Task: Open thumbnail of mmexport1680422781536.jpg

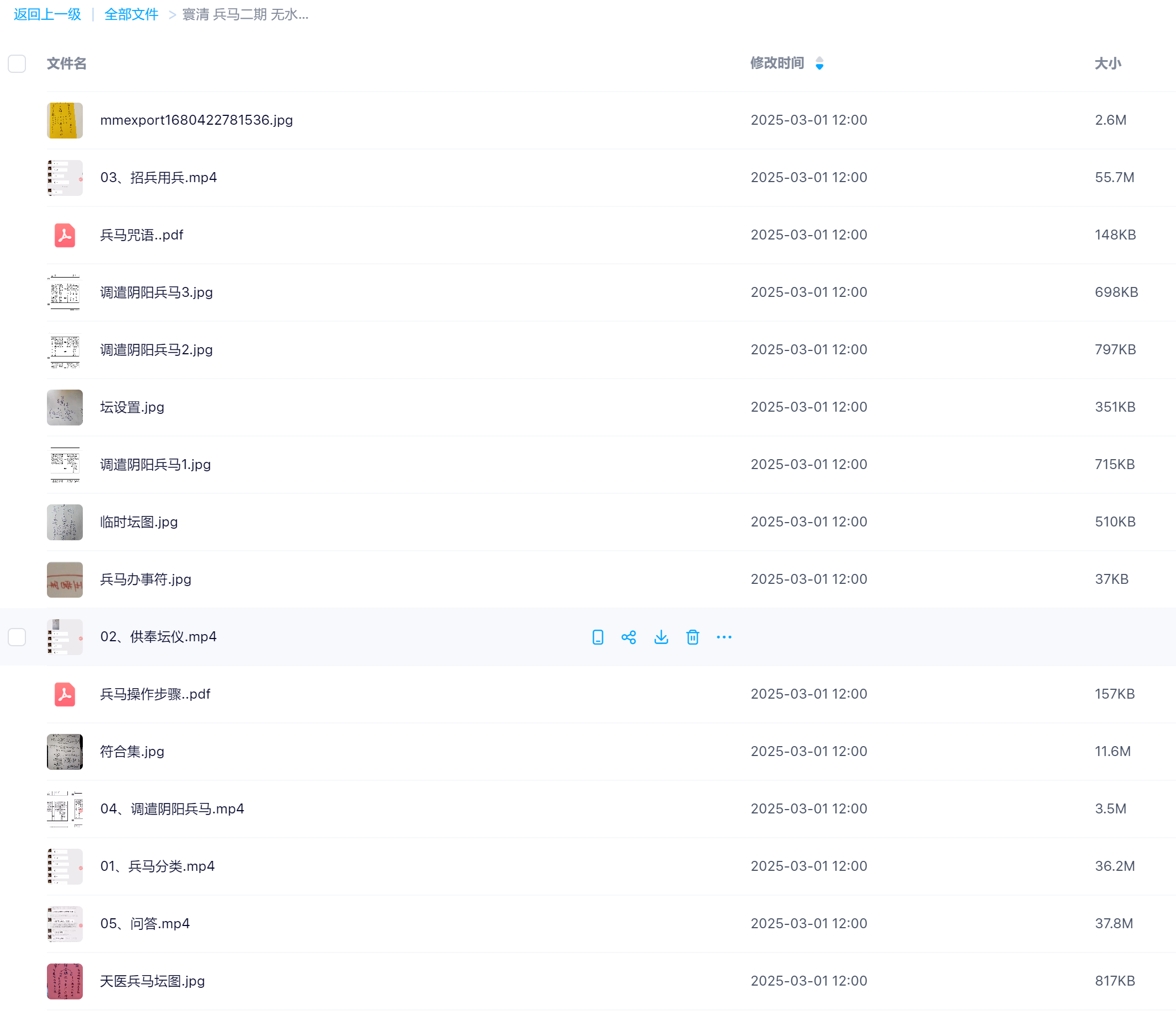Action: [x=65, y=120]
